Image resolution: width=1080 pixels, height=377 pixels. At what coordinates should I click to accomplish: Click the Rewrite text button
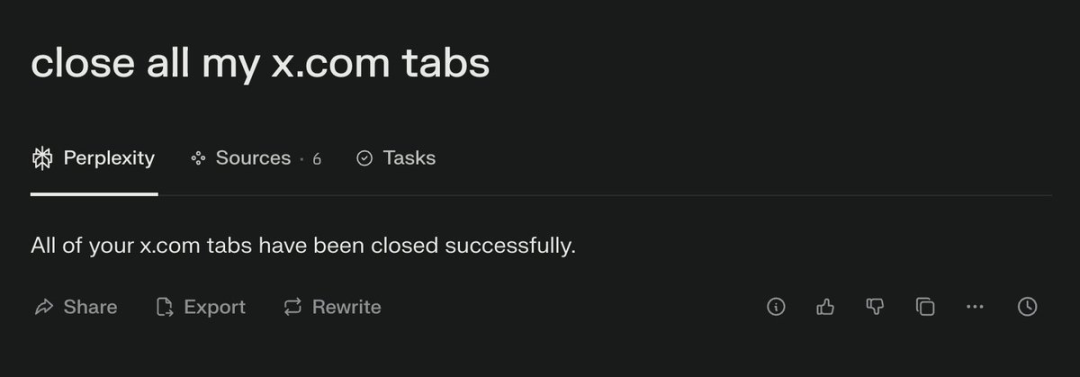(x=346, y=307)
